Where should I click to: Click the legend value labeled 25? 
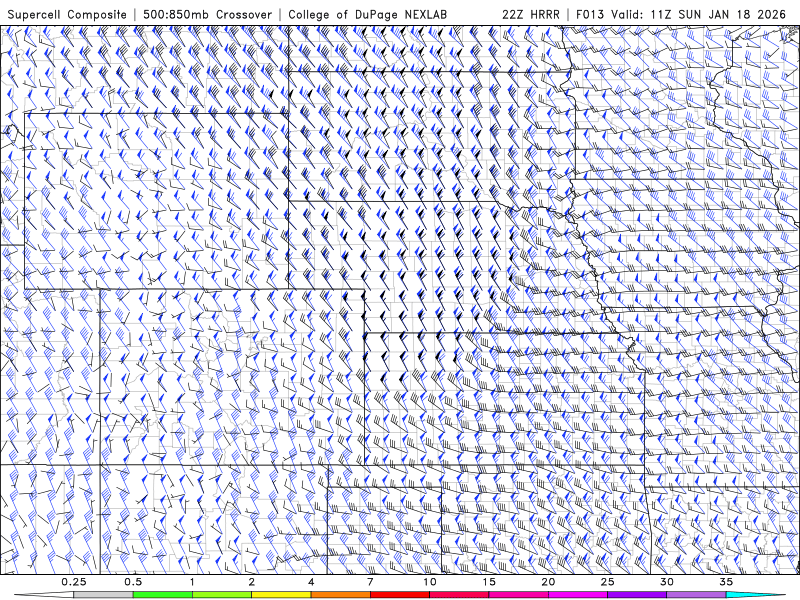coord(607,582)
